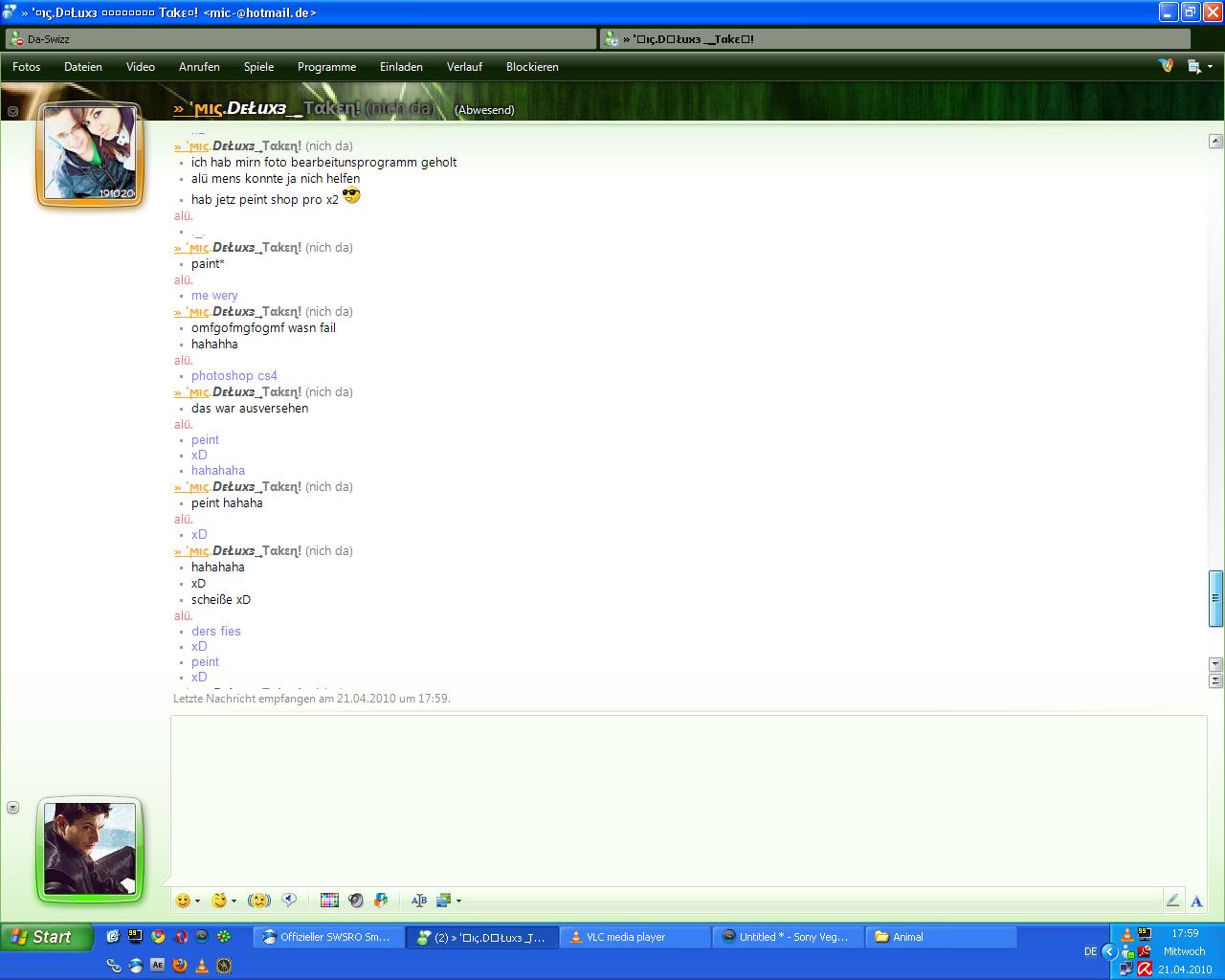
Task: Click the letter A font button
Action: tap(1196, 901)
